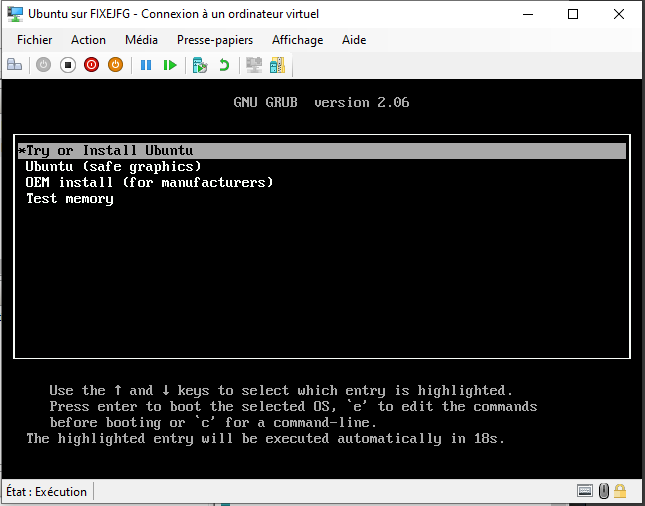645x506 pixels.
Task: Click the "executed automatically in 18s" countdown line
Action: [x=266, y=439]
